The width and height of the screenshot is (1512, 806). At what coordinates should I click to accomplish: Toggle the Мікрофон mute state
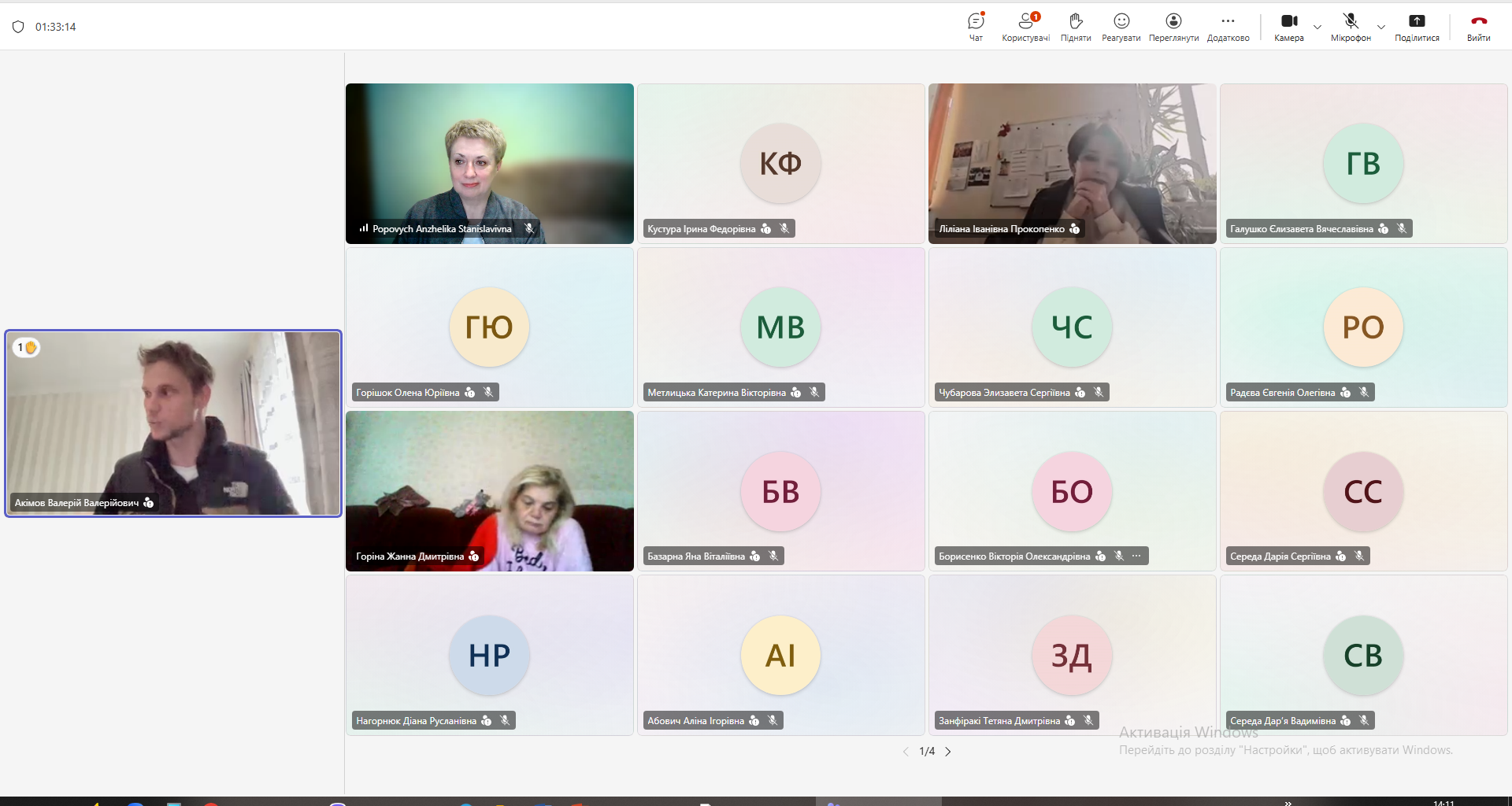pos(1351,26)
